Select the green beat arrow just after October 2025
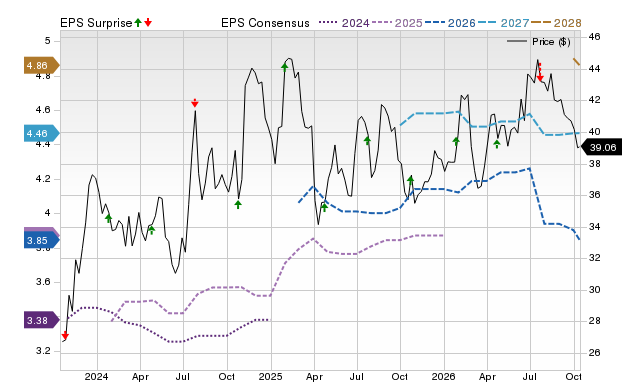Viewport: 640px width, 382px height. point(411,180)
